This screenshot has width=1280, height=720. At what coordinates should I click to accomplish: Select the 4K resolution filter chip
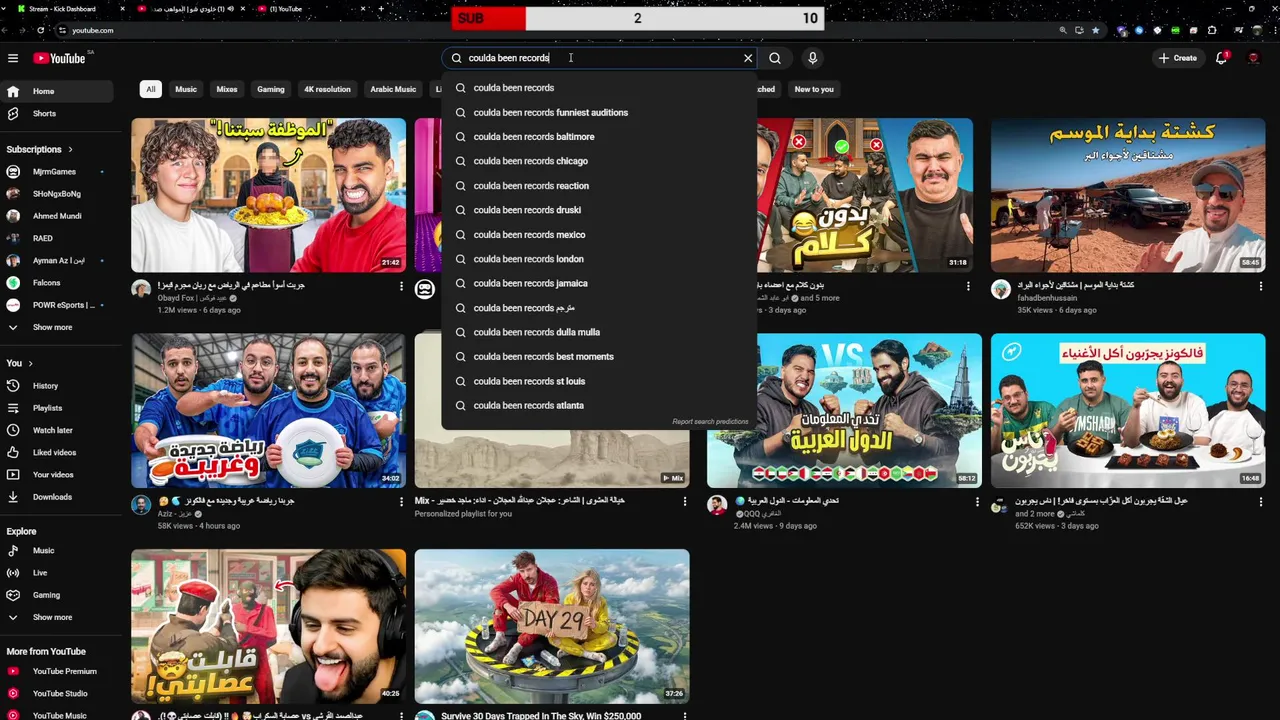(x=328, y=89)
